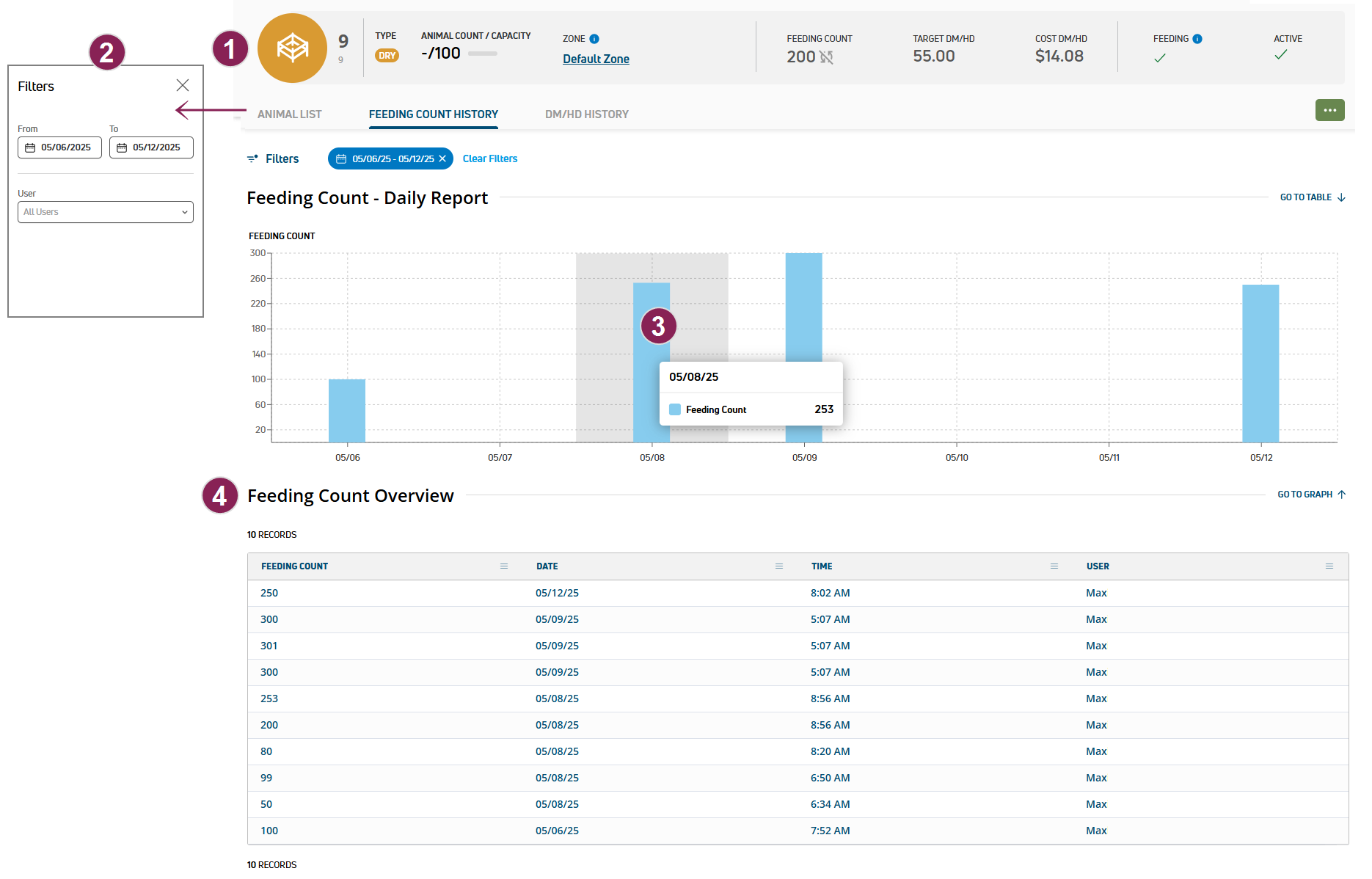Open the Time column menu
The width and height of the screenshot is (1372, 879).
coord(1054,566)
